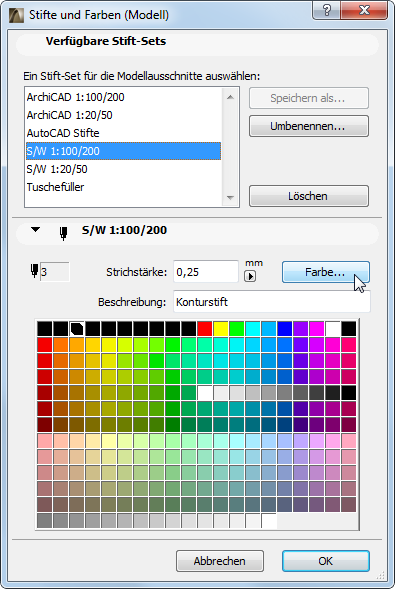395x589 pixels.
Task: Click the ArchiCAD title bar icon
Action: [17, 15]
